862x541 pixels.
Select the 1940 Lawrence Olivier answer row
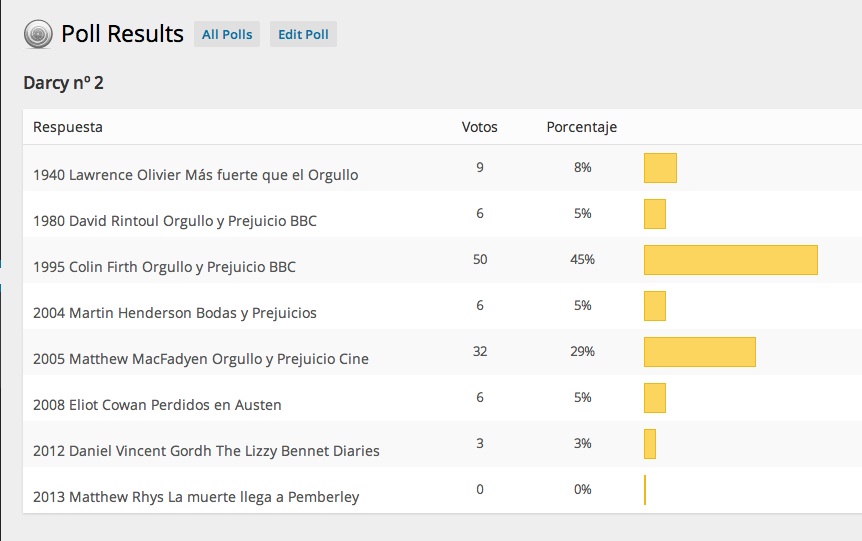point(195,175)
